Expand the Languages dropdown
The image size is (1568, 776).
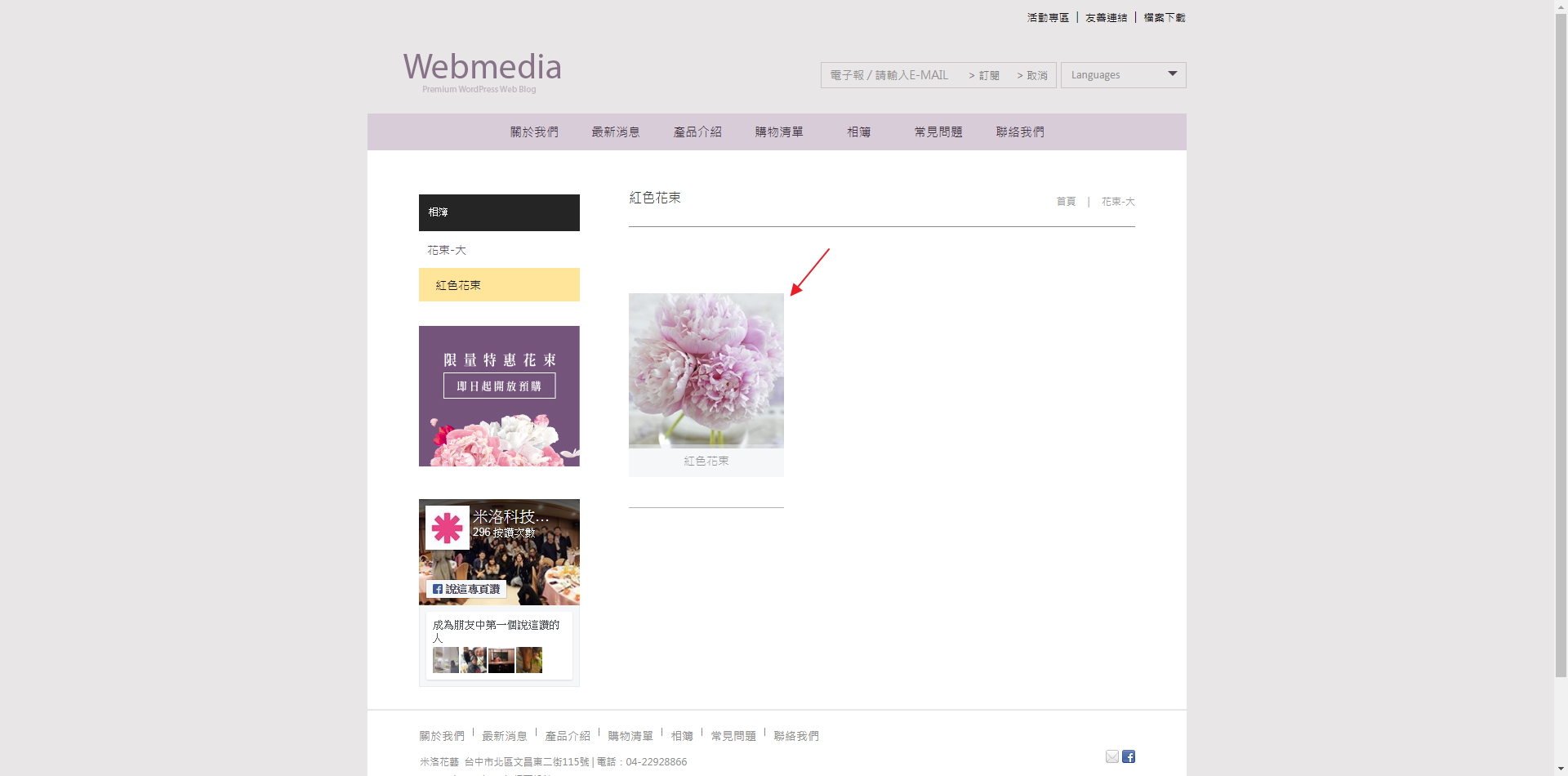tap(1123, 75)
